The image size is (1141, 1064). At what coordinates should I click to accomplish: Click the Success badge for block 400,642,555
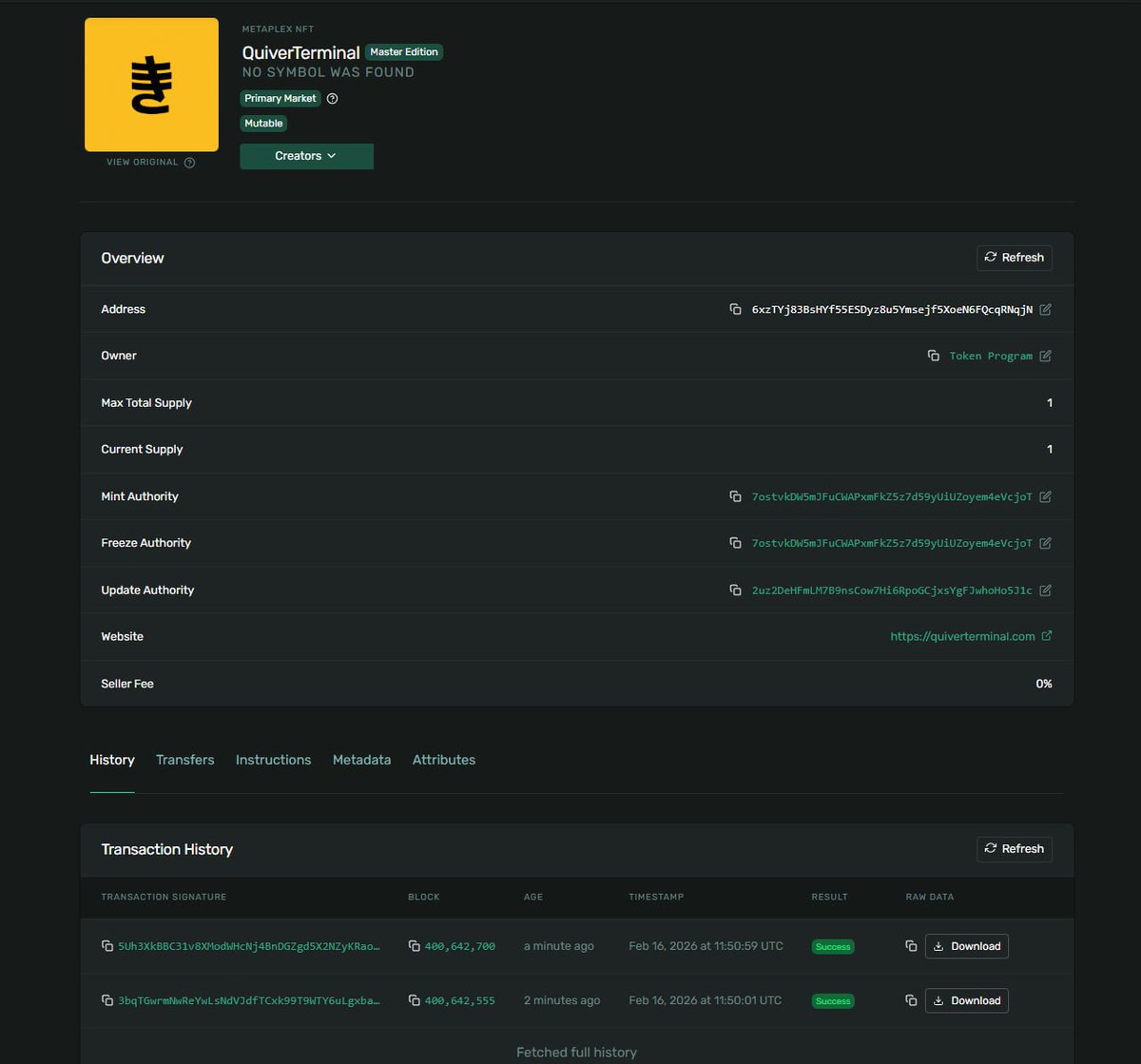click(x=833, y=1001)
